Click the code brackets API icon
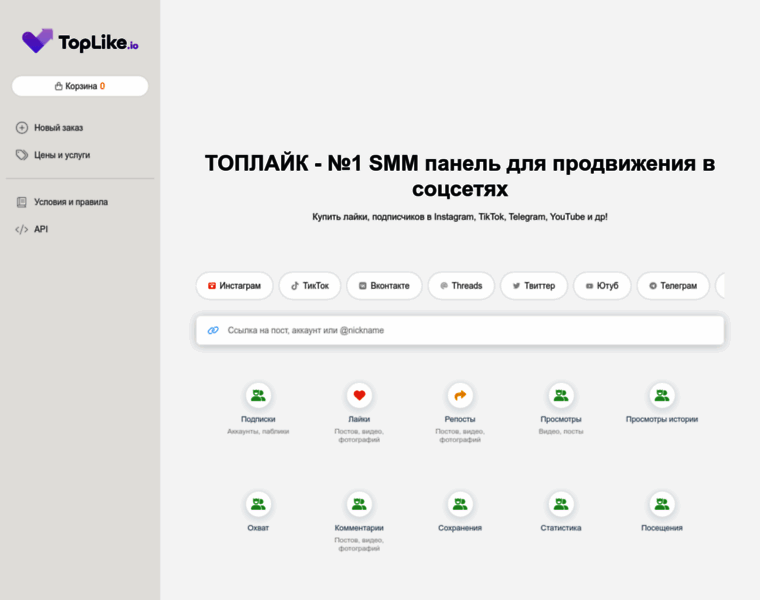Image resolution: width=760 pixels, height=600 pixels. 22,229
